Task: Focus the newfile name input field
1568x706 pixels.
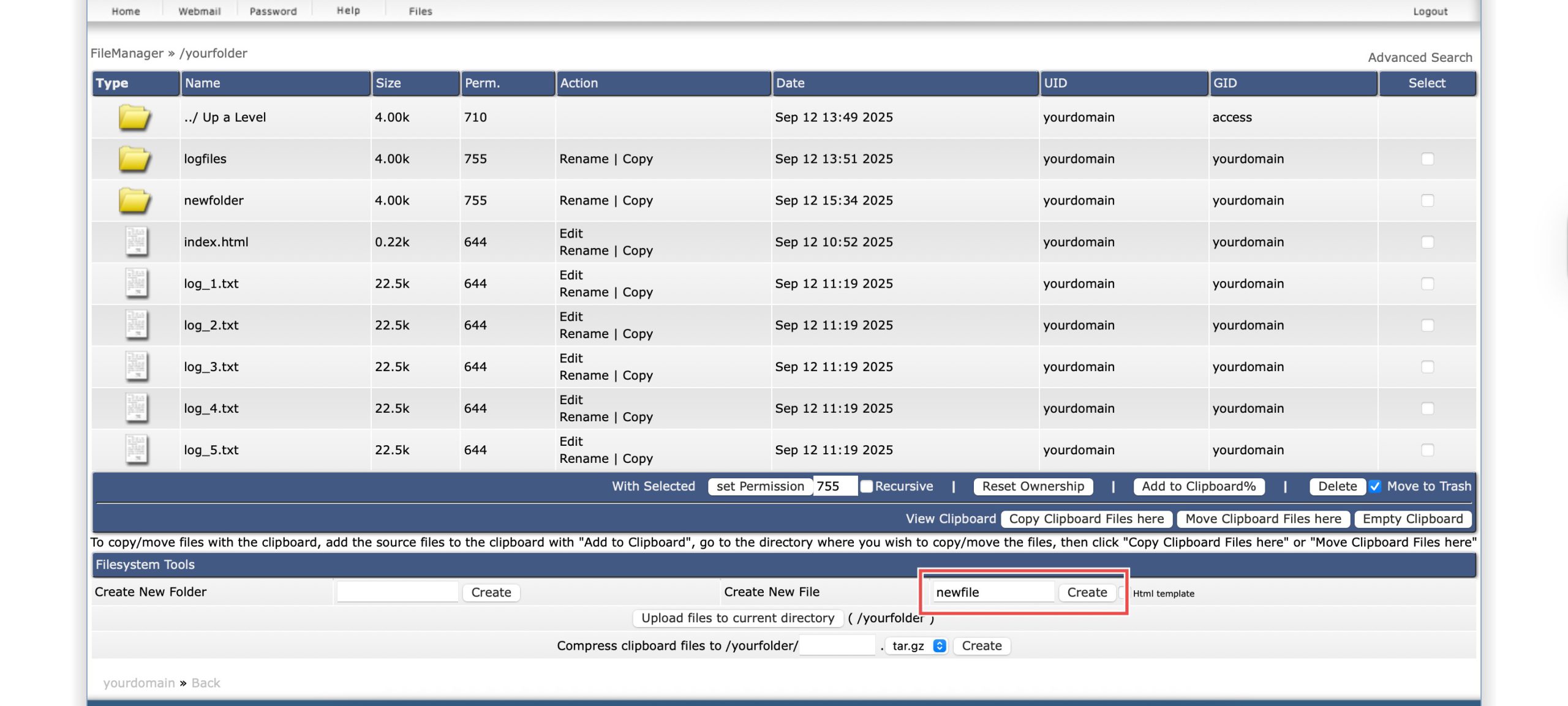Action: (993, 592)
